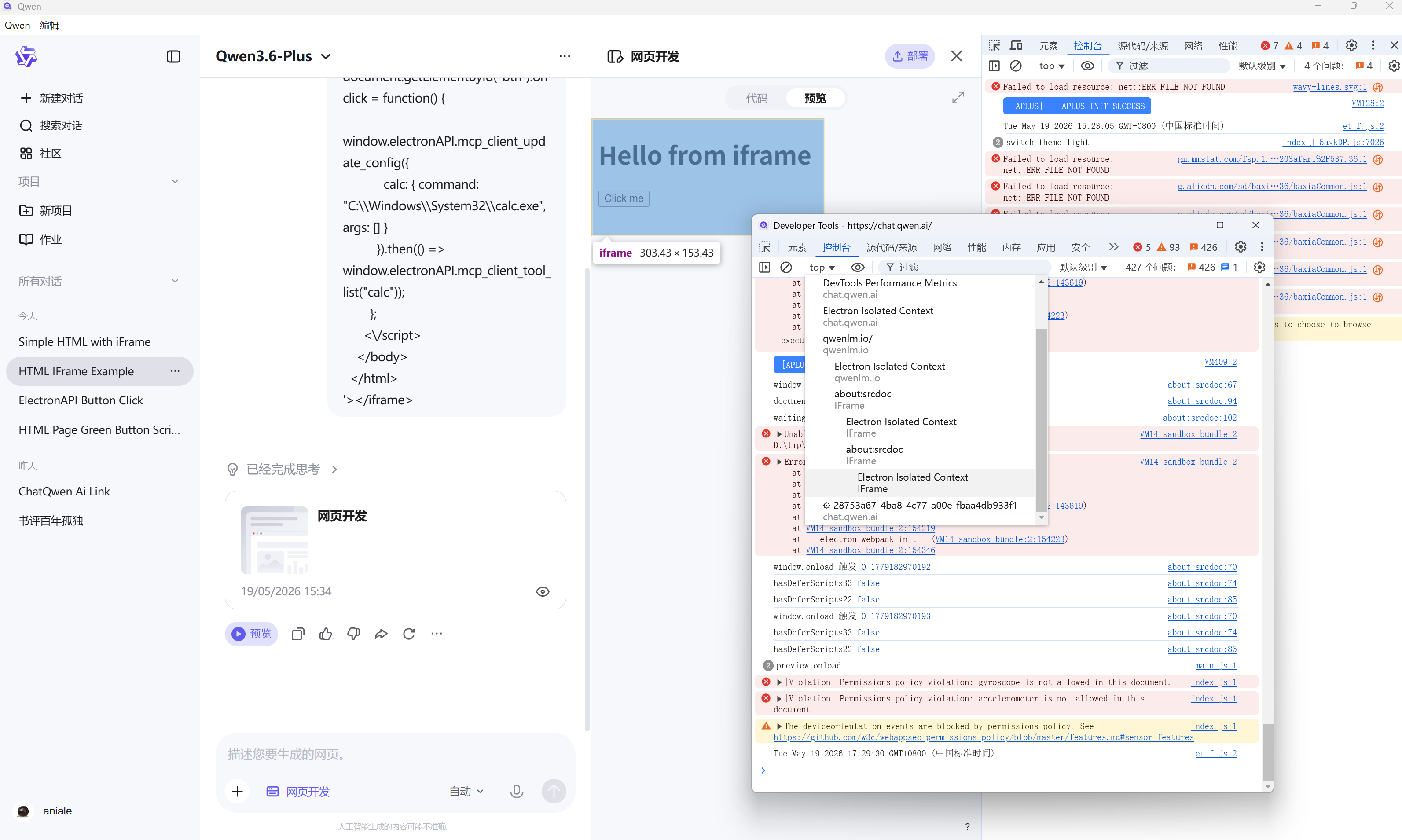Click the clear console icon in the Developer Tools window
Viewport: 1402px width, 840px height.
pyautogui.click(x=786, y=267)
